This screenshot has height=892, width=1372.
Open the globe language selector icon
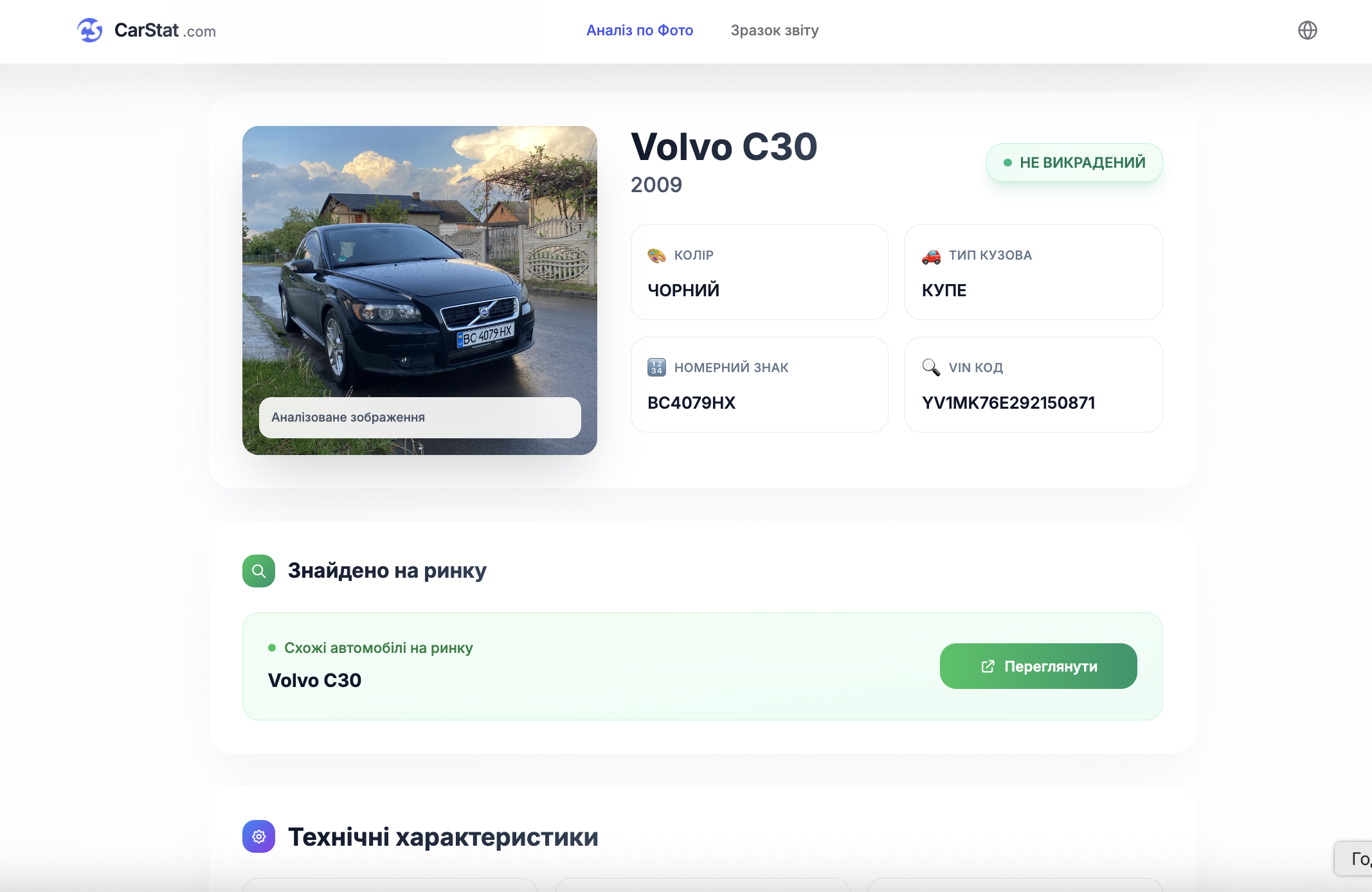[x=1307, y=30]
